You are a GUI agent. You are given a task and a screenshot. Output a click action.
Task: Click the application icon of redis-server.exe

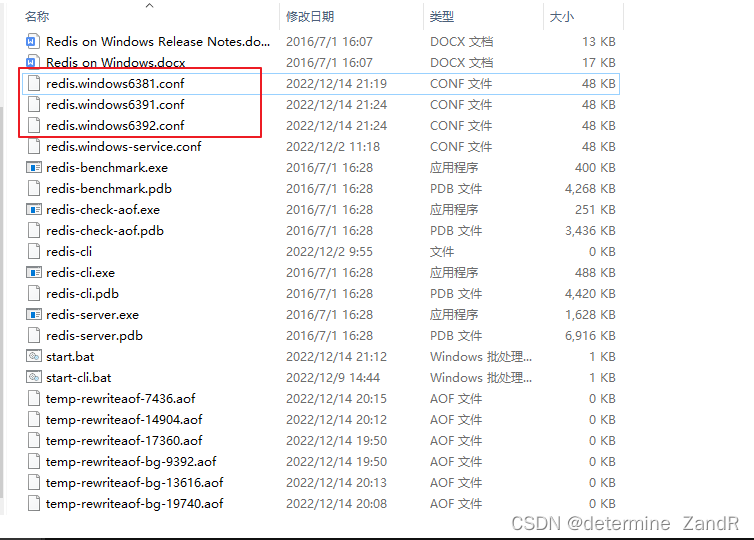[x=34, y=314]
